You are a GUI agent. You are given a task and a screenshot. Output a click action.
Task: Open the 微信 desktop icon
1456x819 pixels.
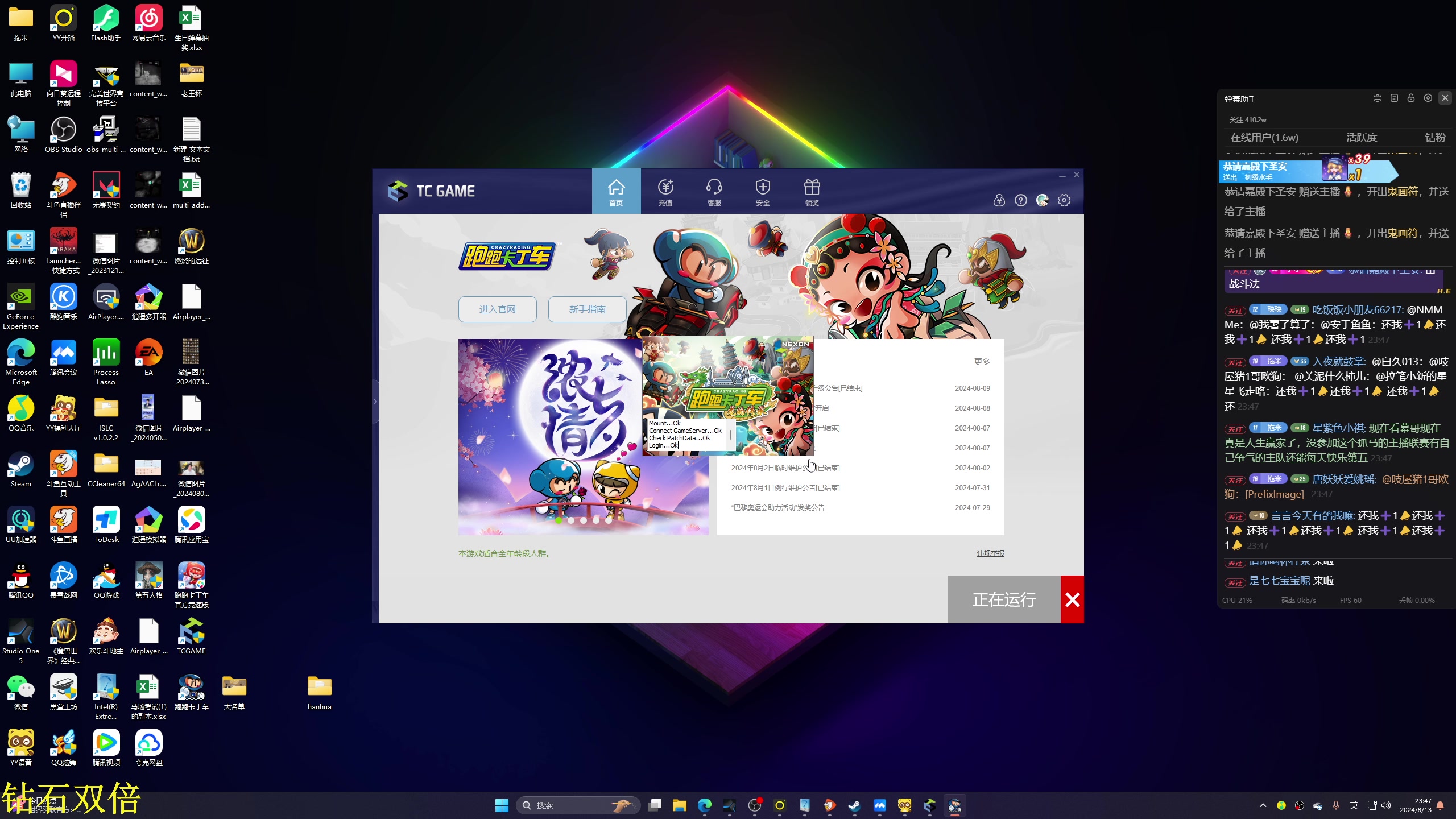click(x=21, y=693)
